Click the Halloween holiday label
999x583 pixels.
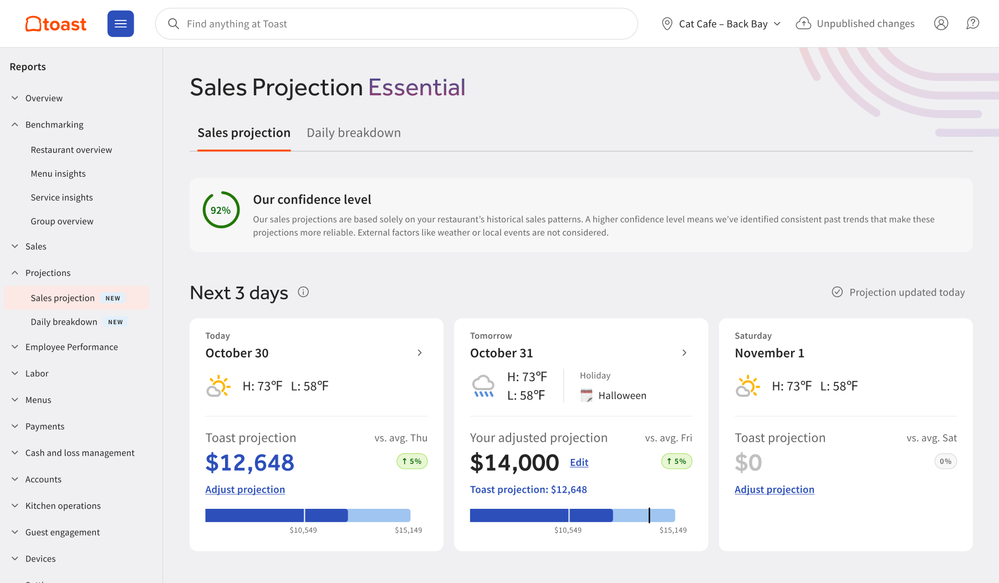pyautogui.click(x=622, y=396)
